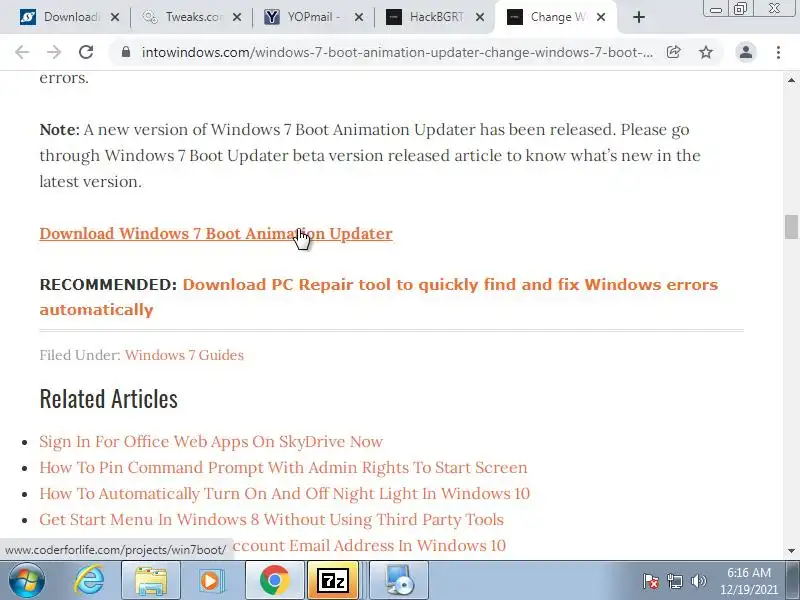Click the vertical scrollbar thumb
The width and height of the screenshot is (800, 600).
[x=791, y=227]
